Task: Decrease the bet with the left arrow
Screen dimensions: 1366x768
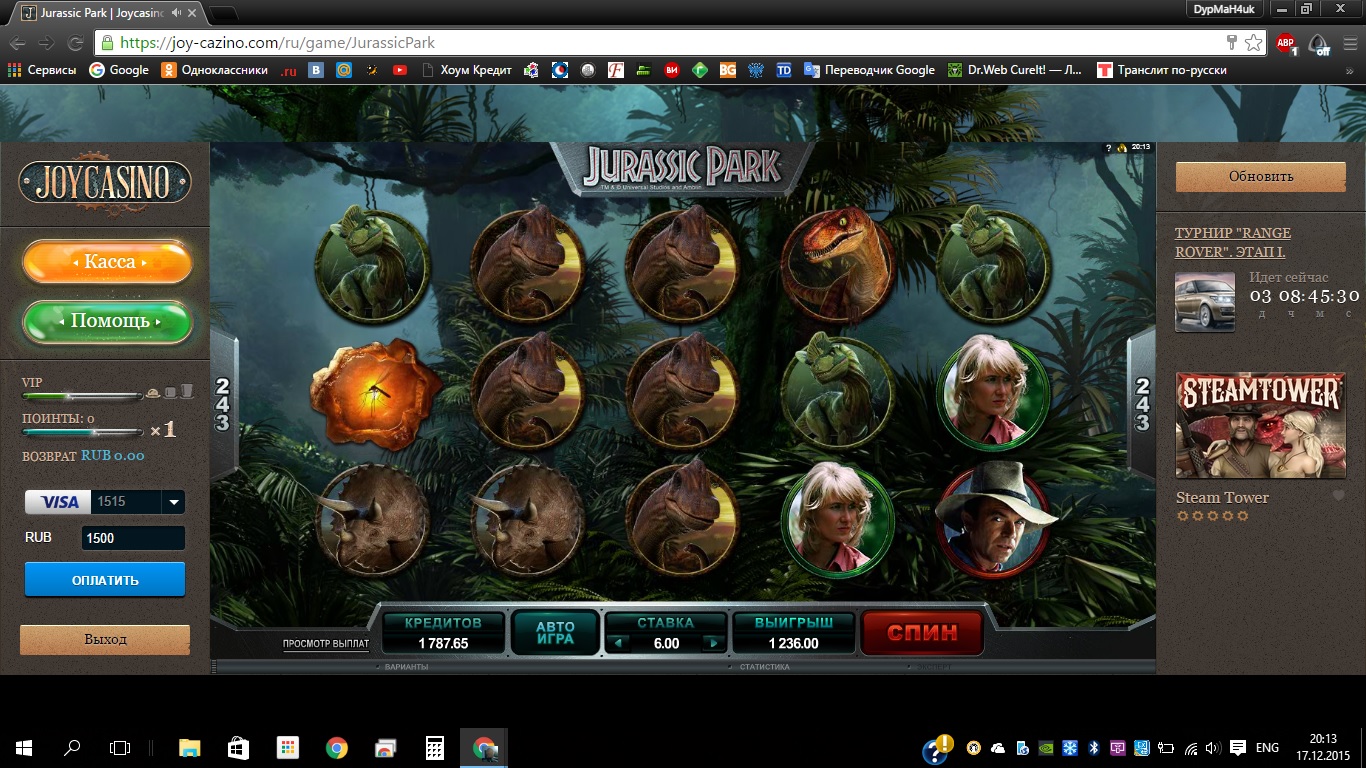Action: tap(618, 643)
